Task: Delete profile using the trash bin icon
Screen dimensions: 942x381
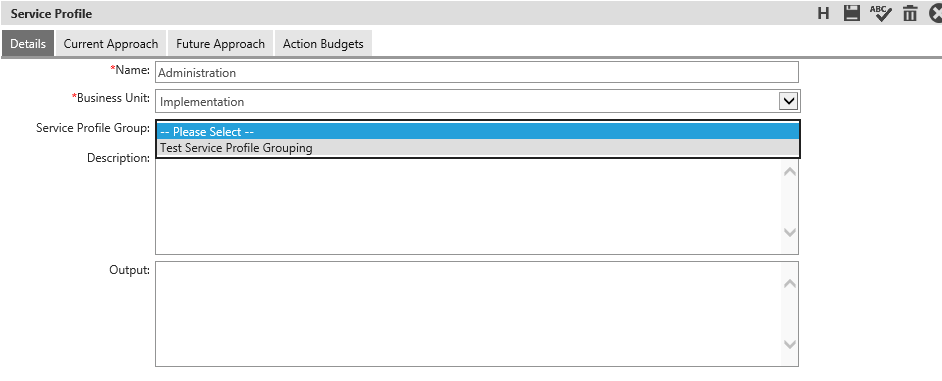Action: point(910,13)
